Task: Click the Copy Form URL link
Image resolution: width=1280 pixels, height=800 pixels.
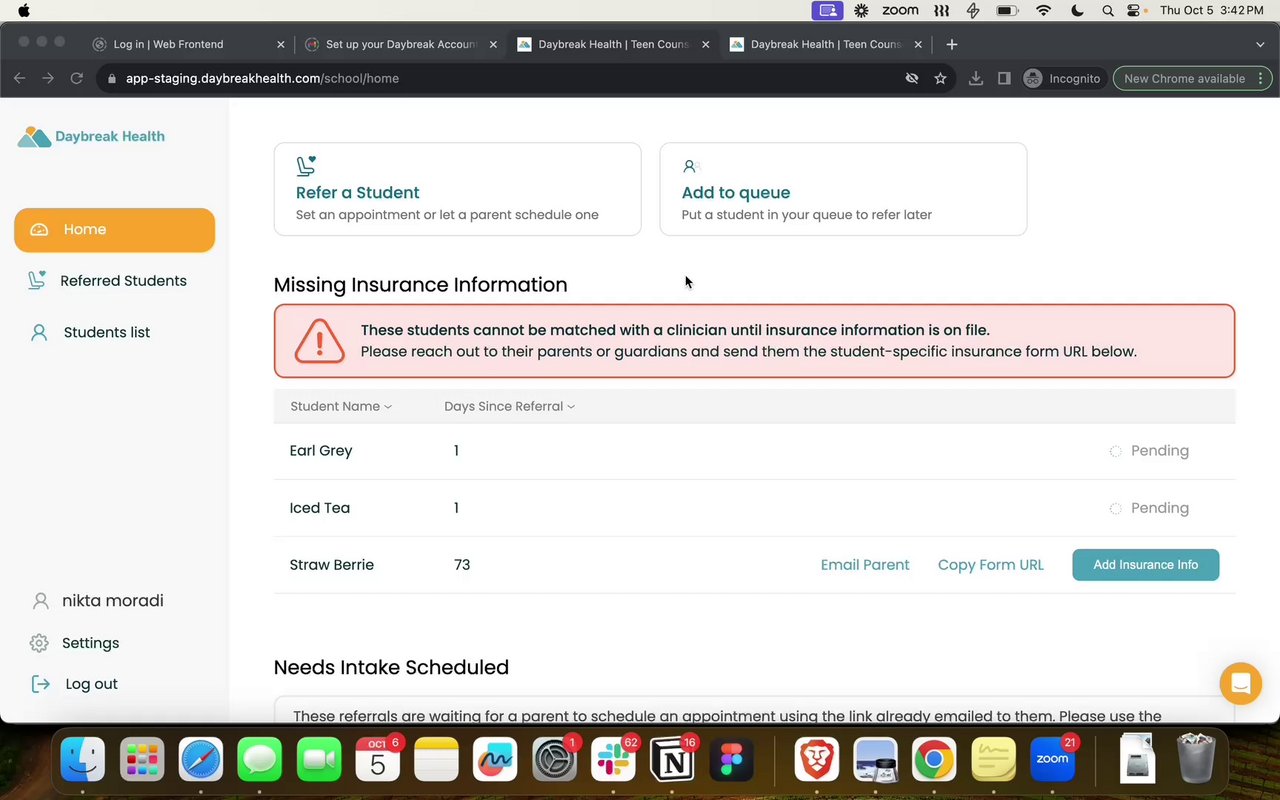Action: pyautogui.click(x=990, y=565)
